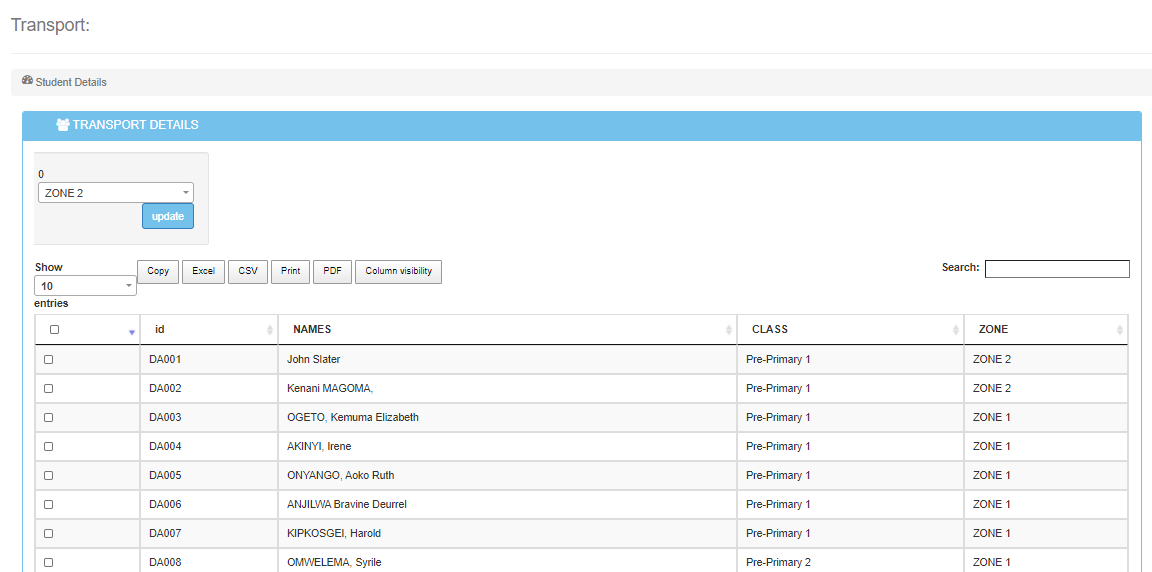Click the Student Details dashboard icon
This screenshot has width=1152, height=572.
pyautogui.click(x=27, y=81)
